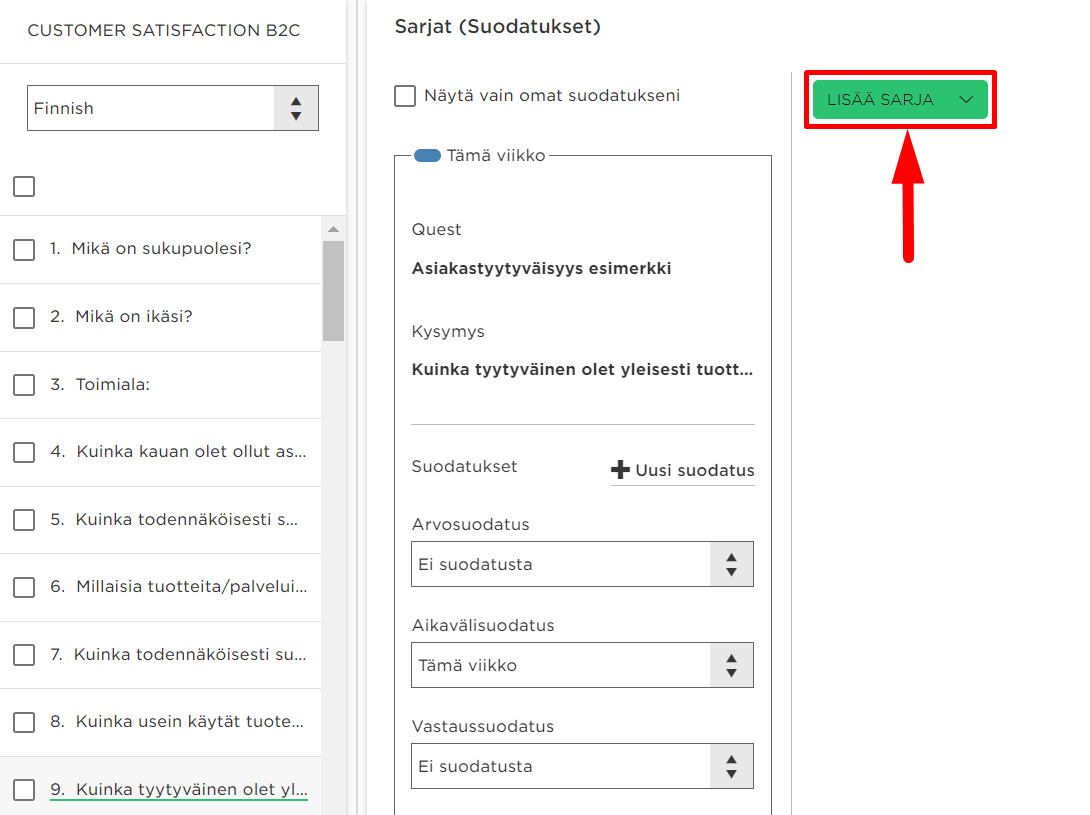Click the scroll up arrow in question list

[x=334, y=229]
